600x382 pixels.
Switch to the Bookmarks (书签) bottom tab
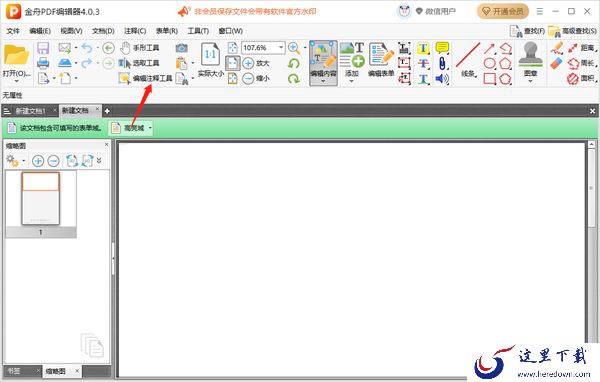[x=14, y=371]
